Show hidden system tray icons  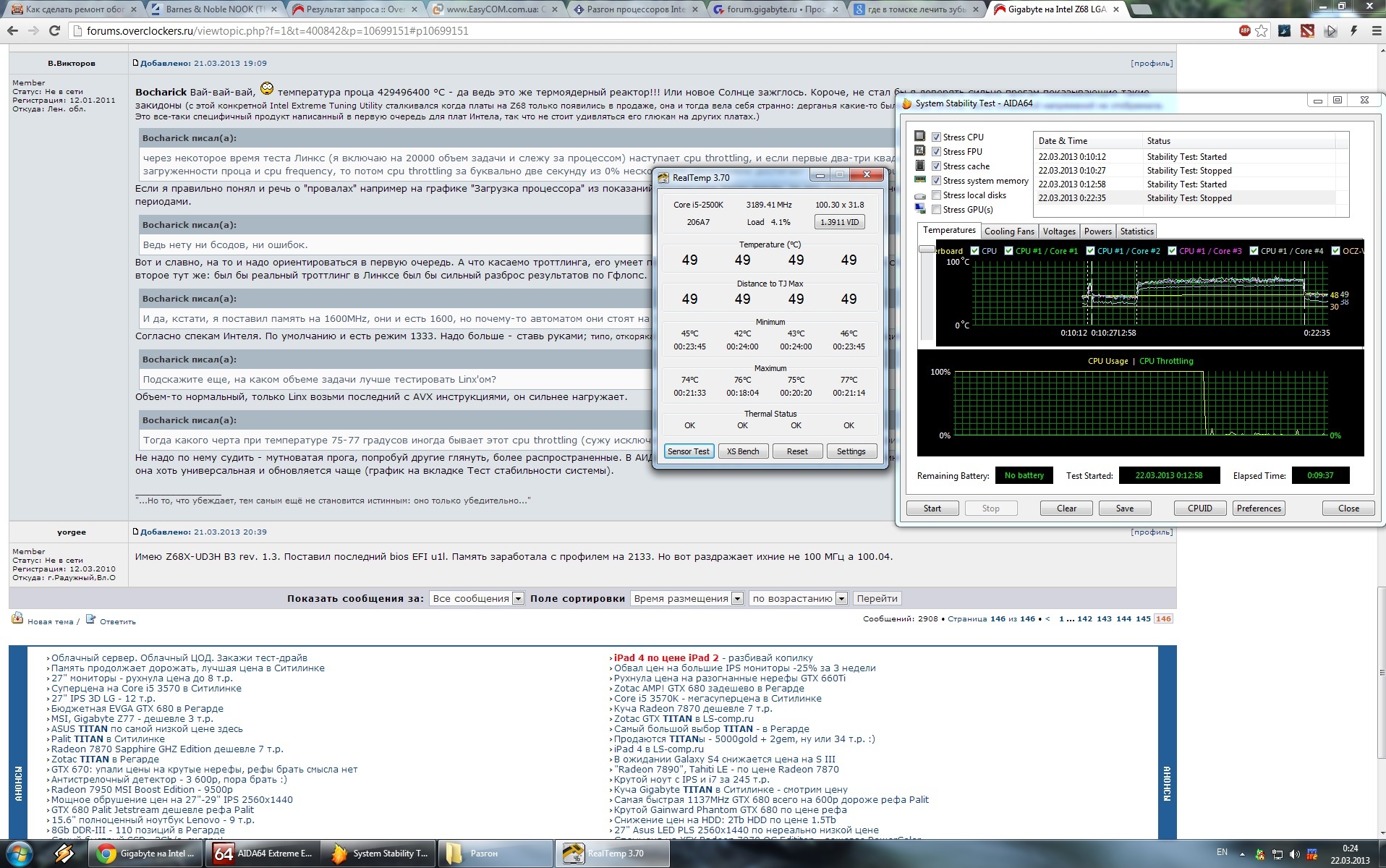pos(1243,854)
